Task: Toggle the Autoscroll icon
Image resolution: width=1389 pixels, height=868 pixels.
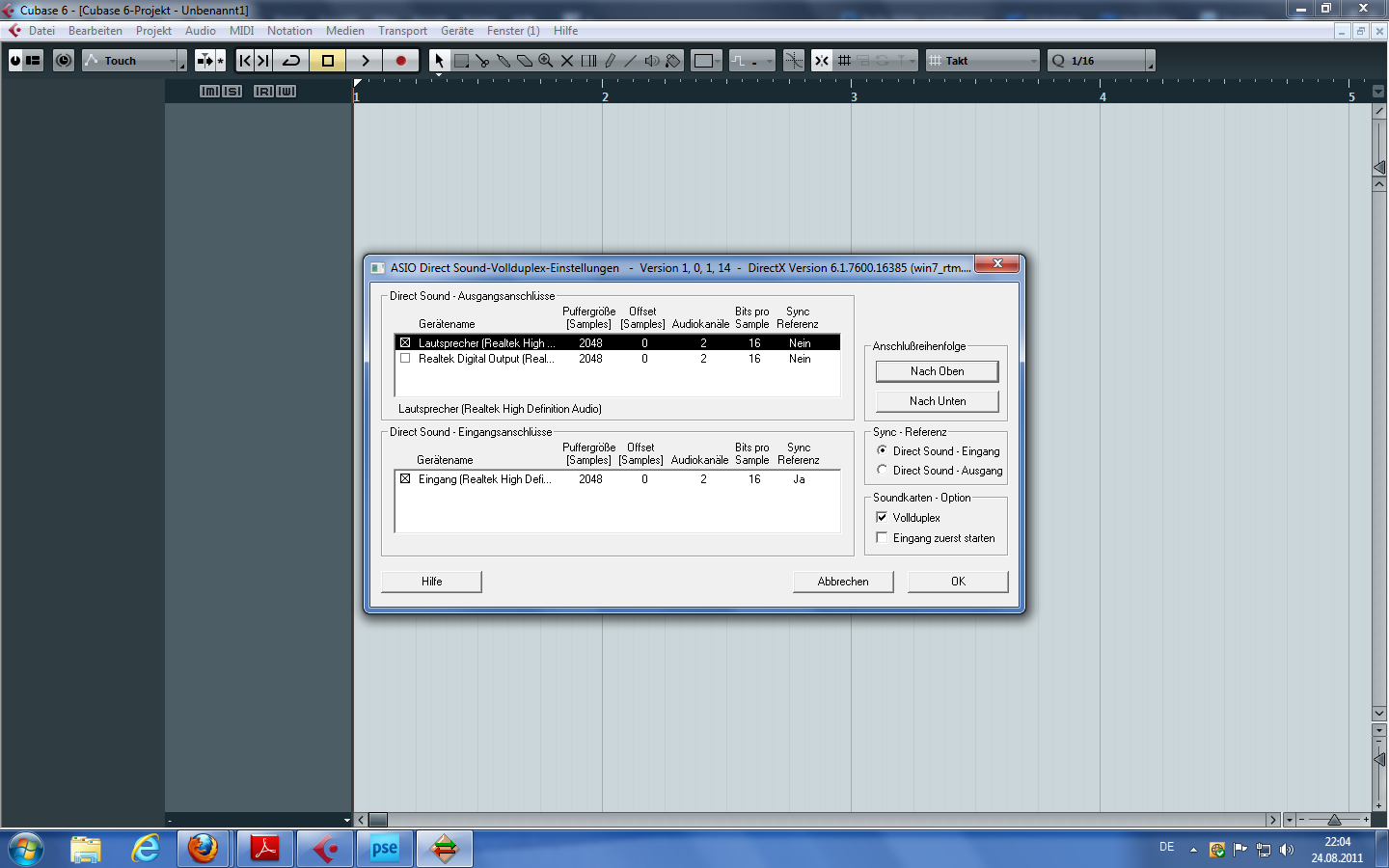Action: [204, 61]
